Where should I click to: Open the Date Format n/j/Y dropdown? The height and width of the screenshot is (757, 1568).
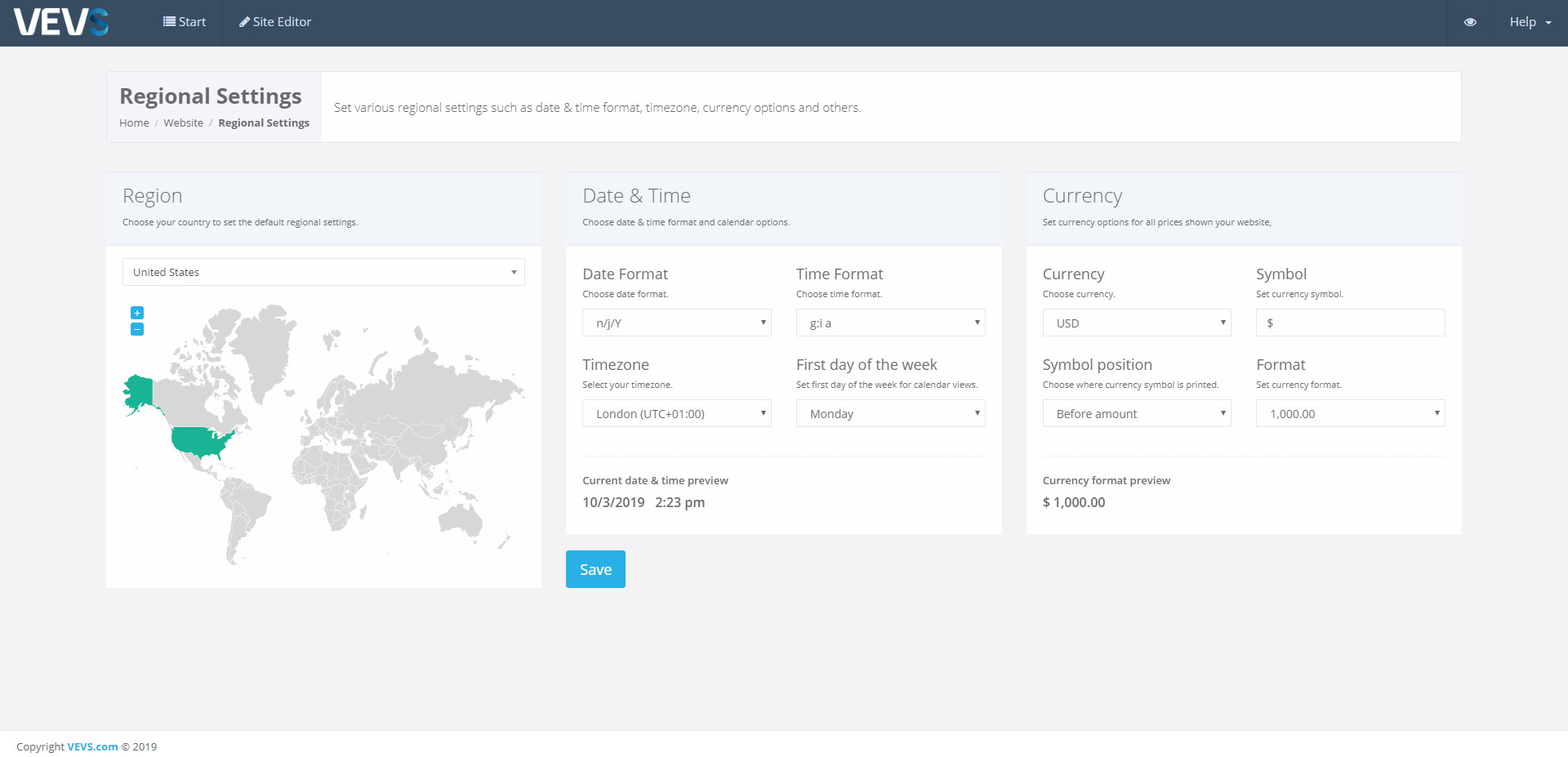[676, 323]
